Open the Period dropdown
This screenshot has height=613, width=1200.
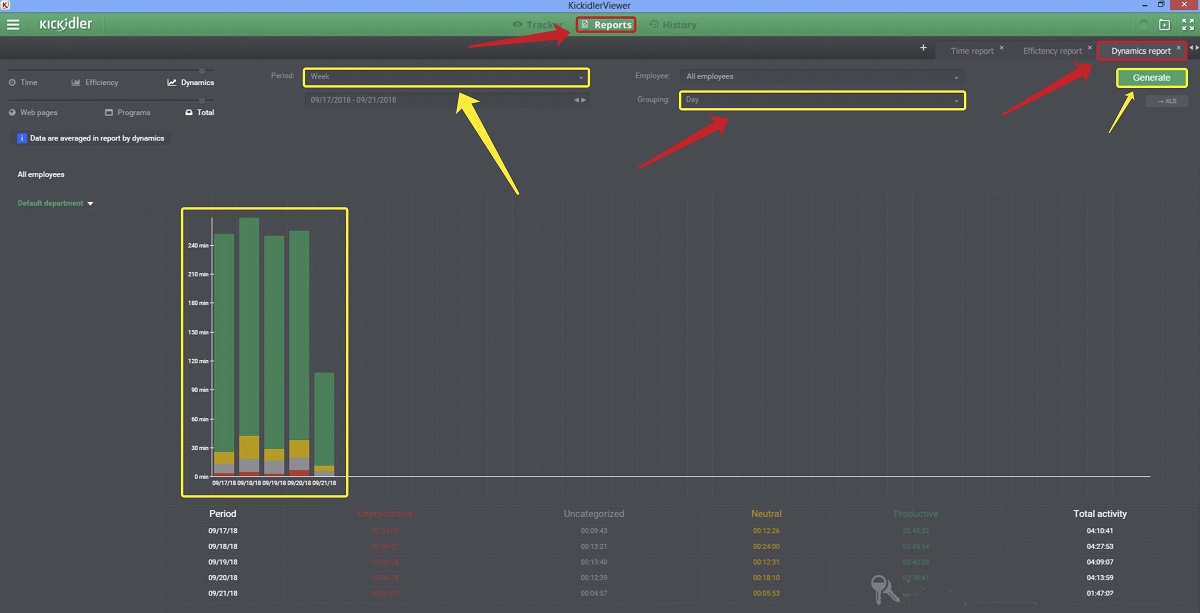tap(447, 77)
